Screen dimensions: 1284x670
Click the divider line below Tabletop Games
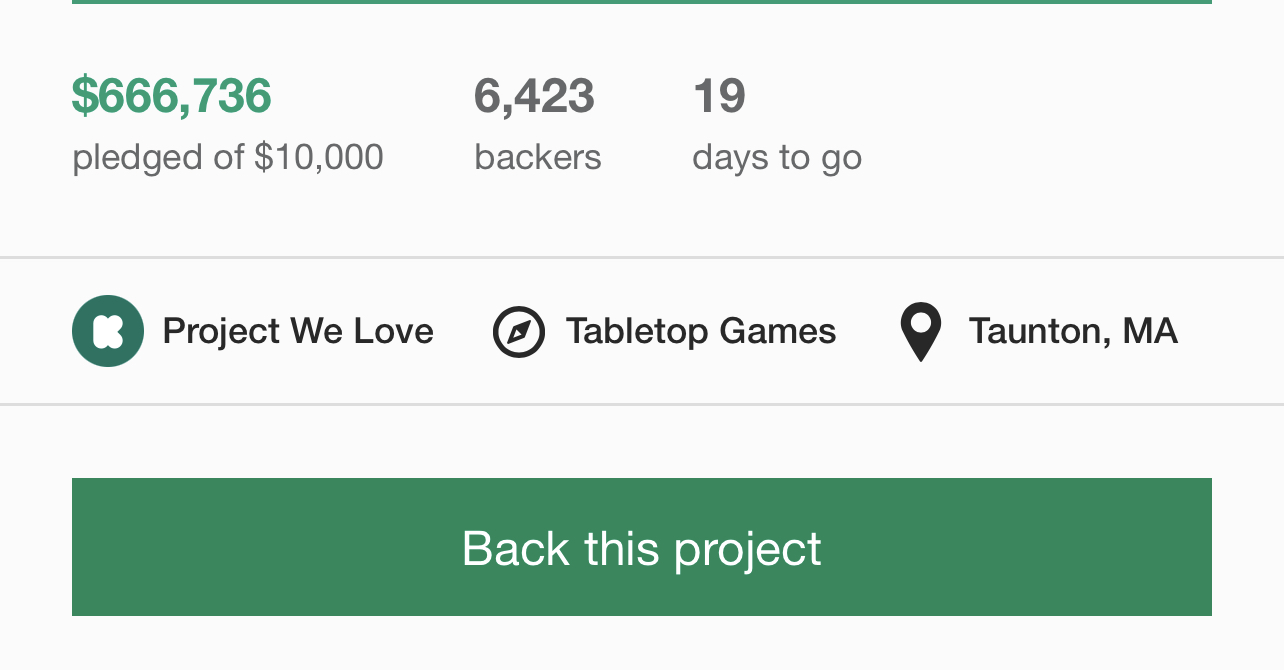642,405
